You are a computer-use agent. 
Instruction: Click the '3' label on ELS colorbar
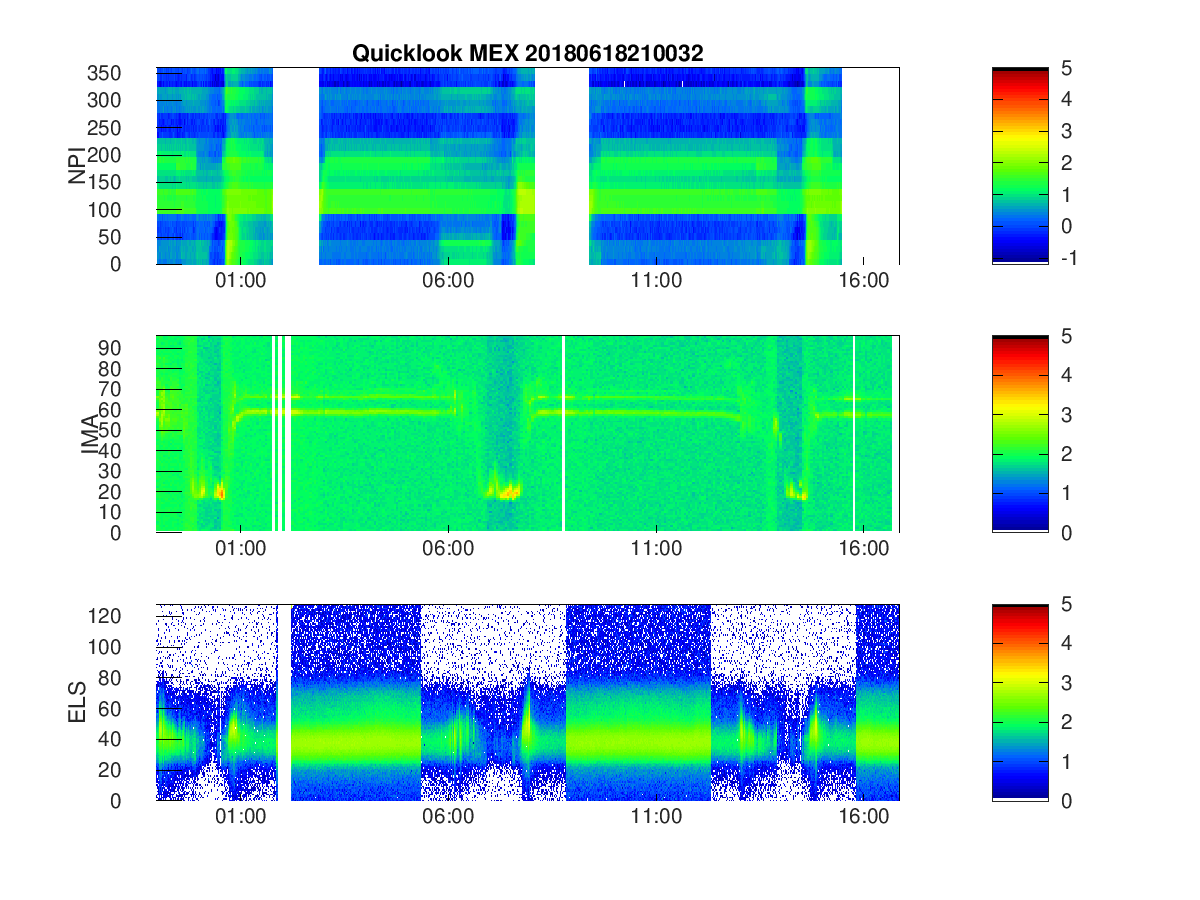click(1065, 682)
